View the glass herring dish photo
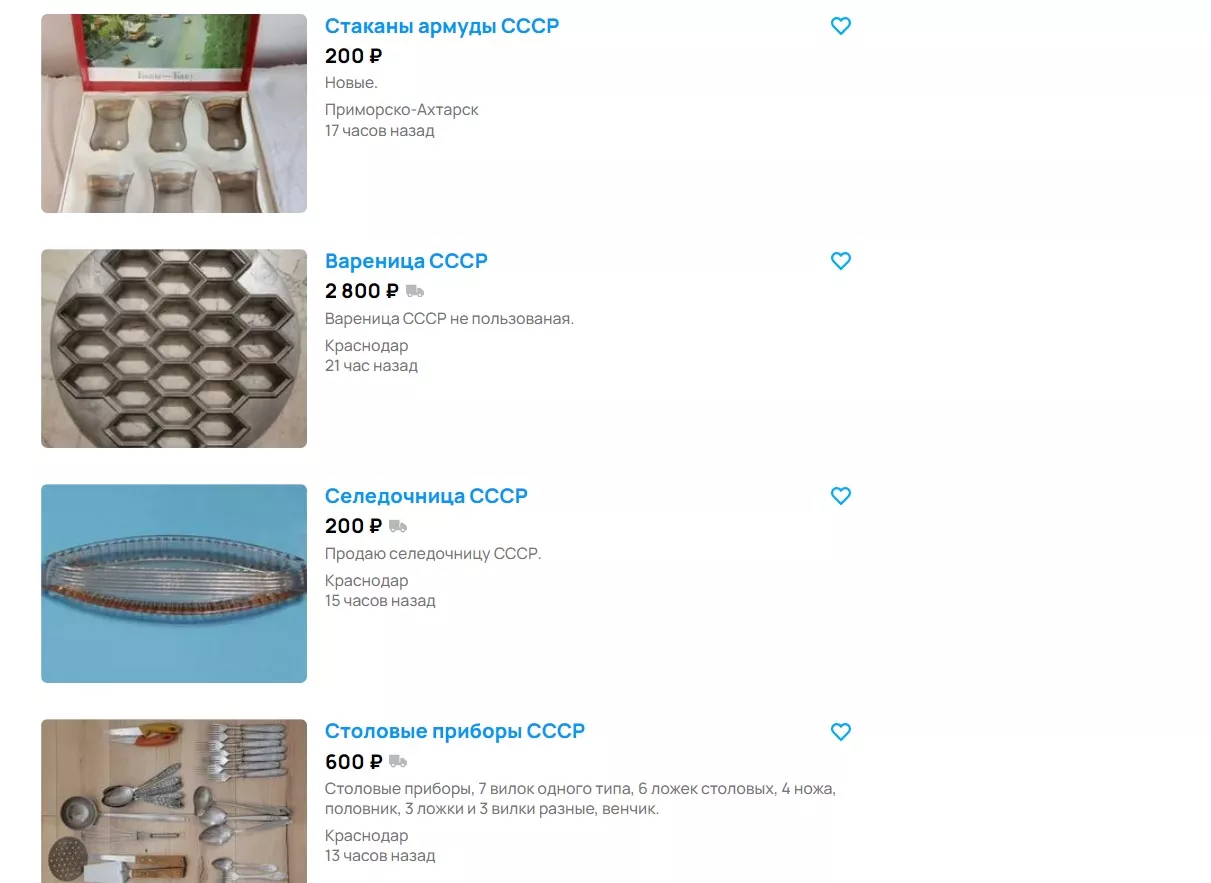The height and width of the screenshot is (883, 1211). [x=174, y=583]
